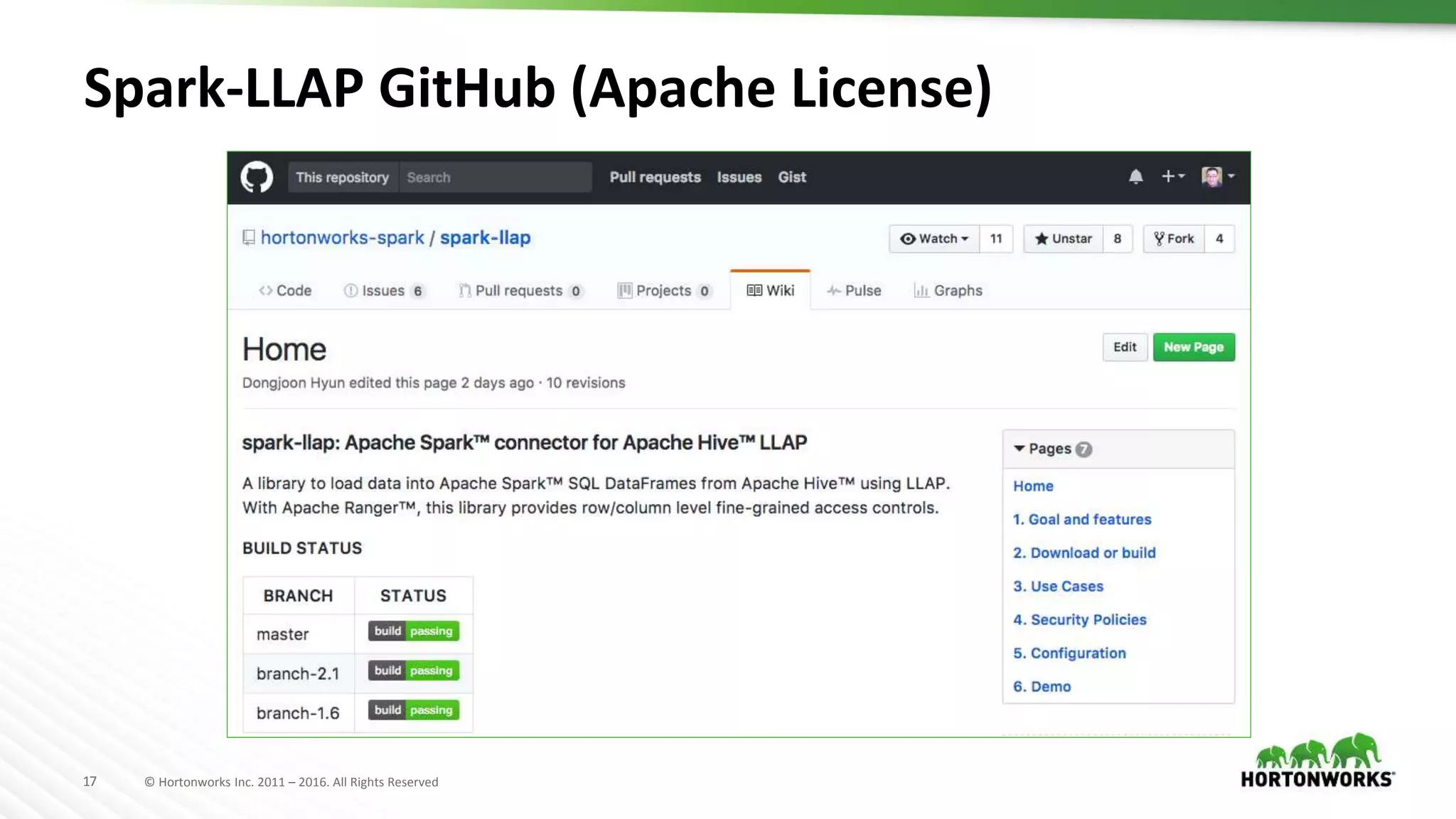Screen dimensions: 1456x819
Task: Open the plus create-new dropdown
Action: point(1172,176)
